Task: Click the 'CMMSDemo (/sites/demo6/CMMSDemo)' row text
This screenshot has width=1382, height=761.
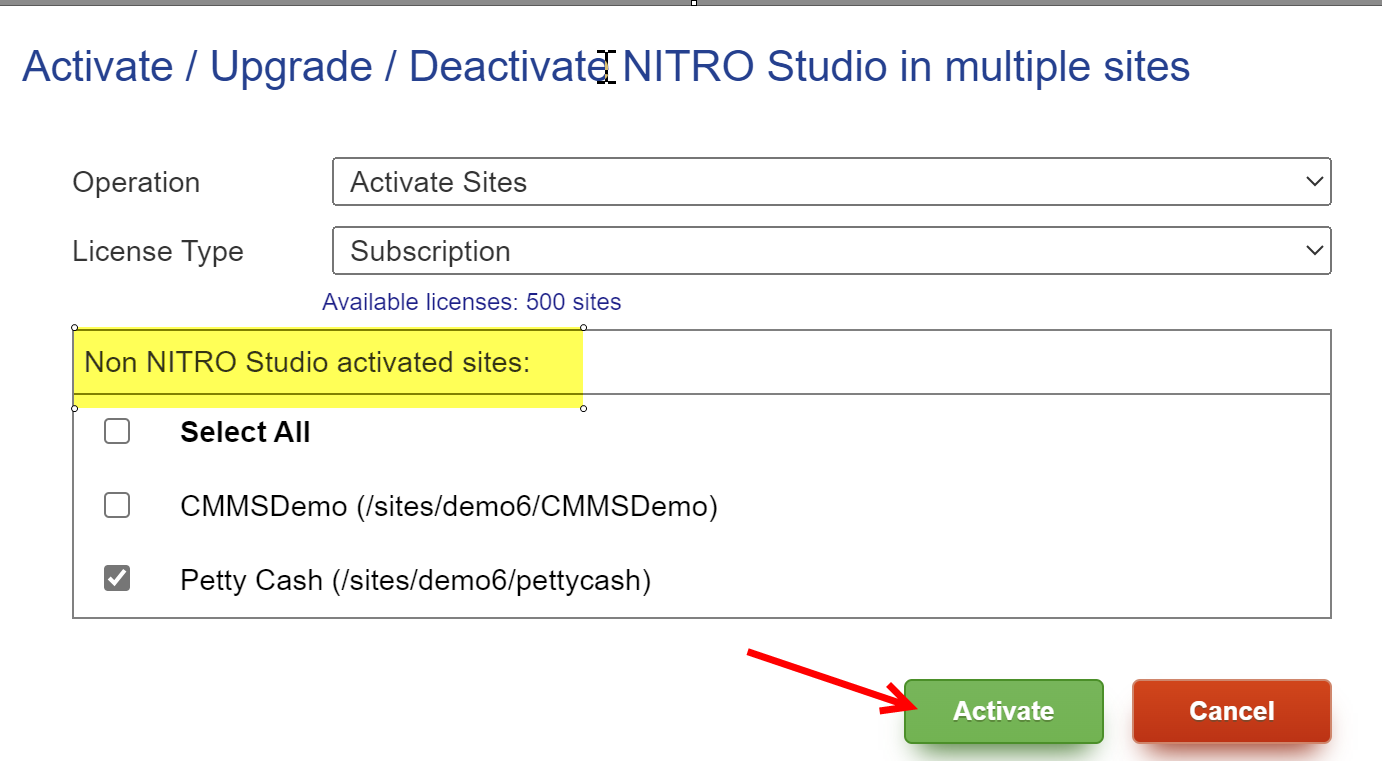Action: 449,507
